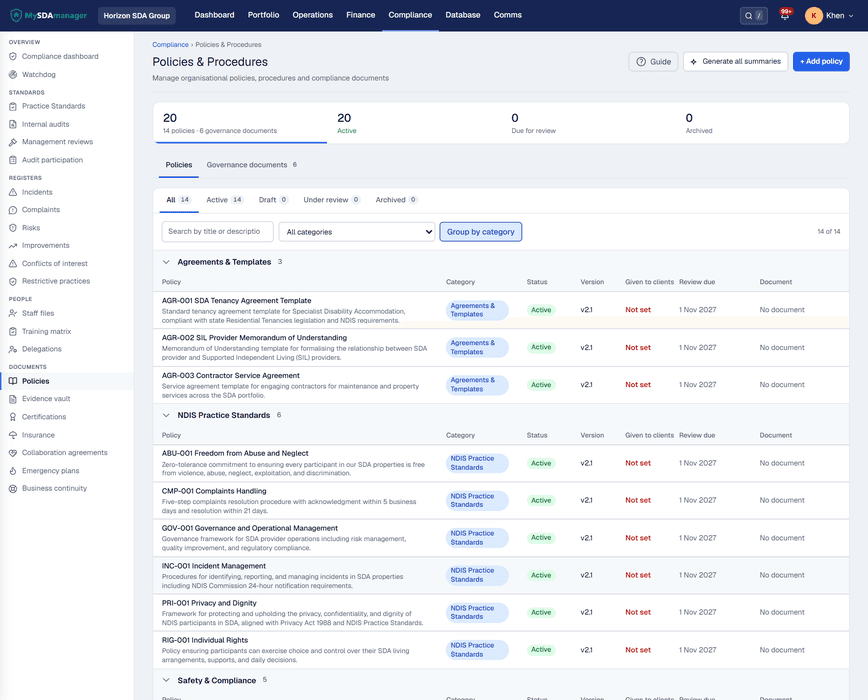Click NDIS Practice Standards tag on RIG-001
The height and width of the screenshot is (700, 868).
[x=477, y=650]
